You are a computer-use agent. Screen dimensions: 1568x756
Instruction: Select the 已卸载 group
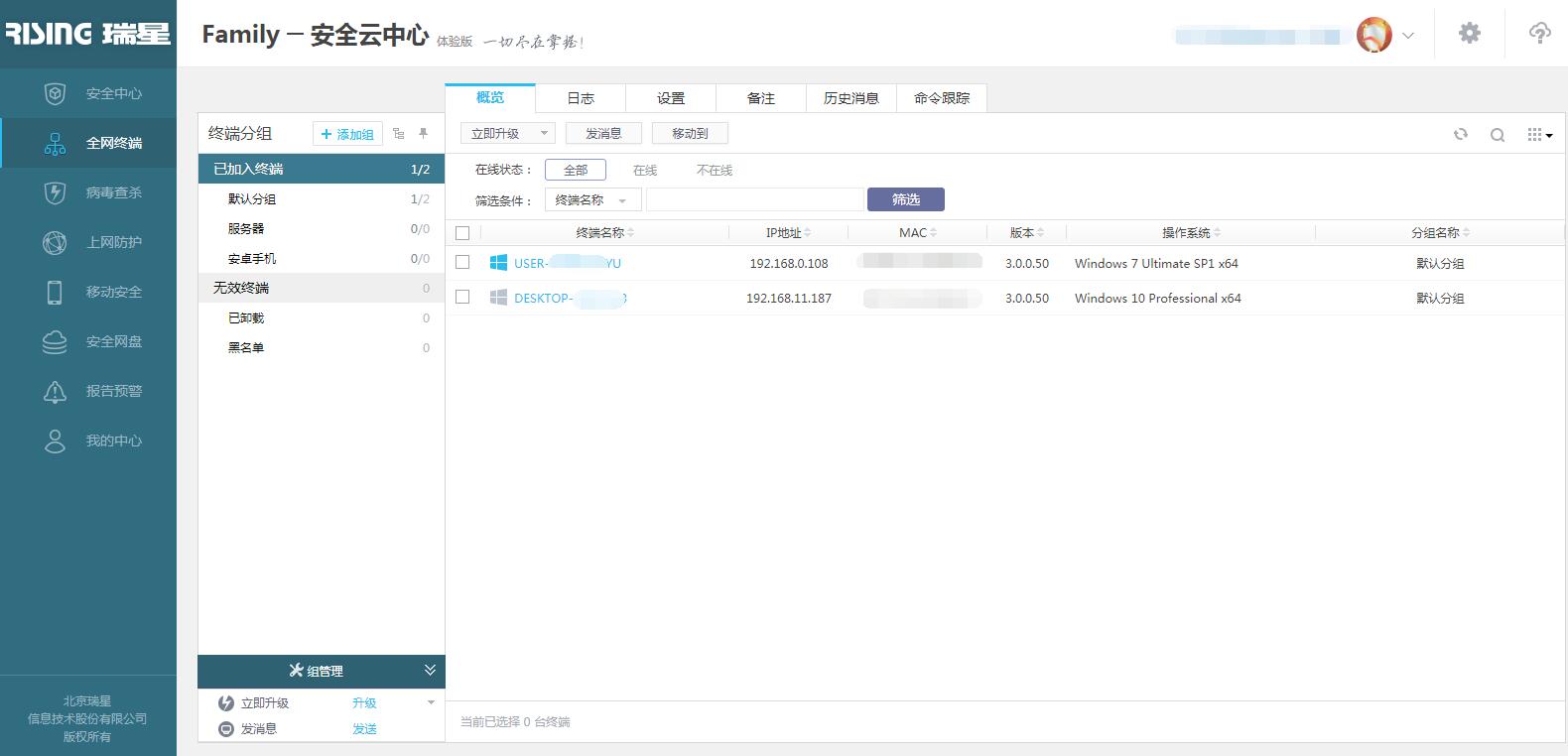(x=322, y=317)
